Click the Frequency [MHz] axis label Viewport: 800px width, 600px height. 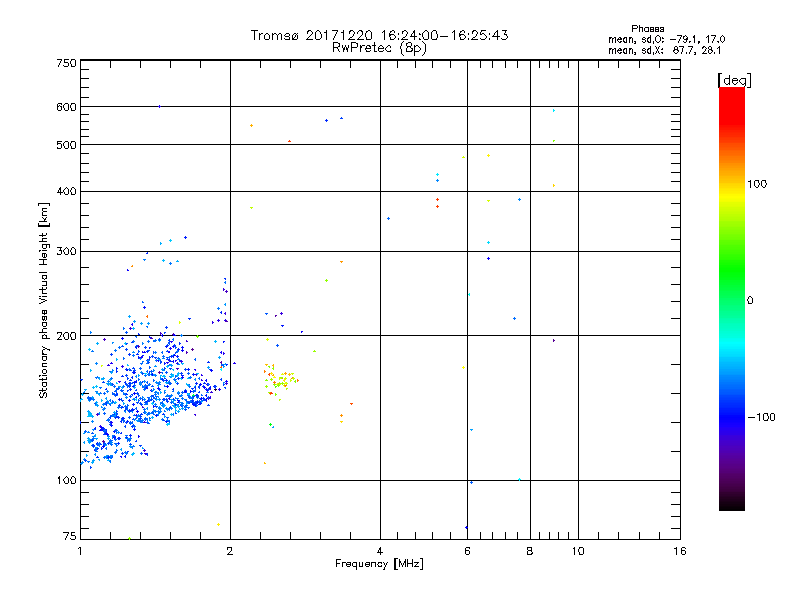coord(379,565)
